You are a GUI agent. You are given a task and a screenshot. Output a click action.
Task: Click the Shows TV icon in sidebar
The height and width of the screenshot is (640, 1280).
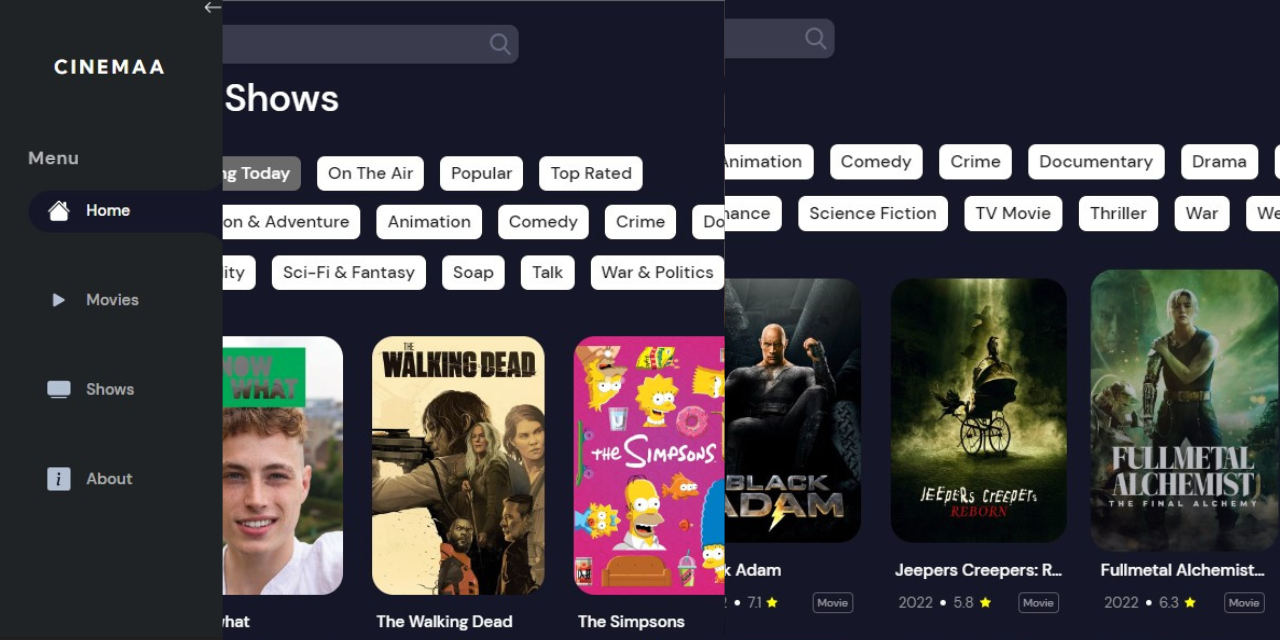click(x=59, y=389)
